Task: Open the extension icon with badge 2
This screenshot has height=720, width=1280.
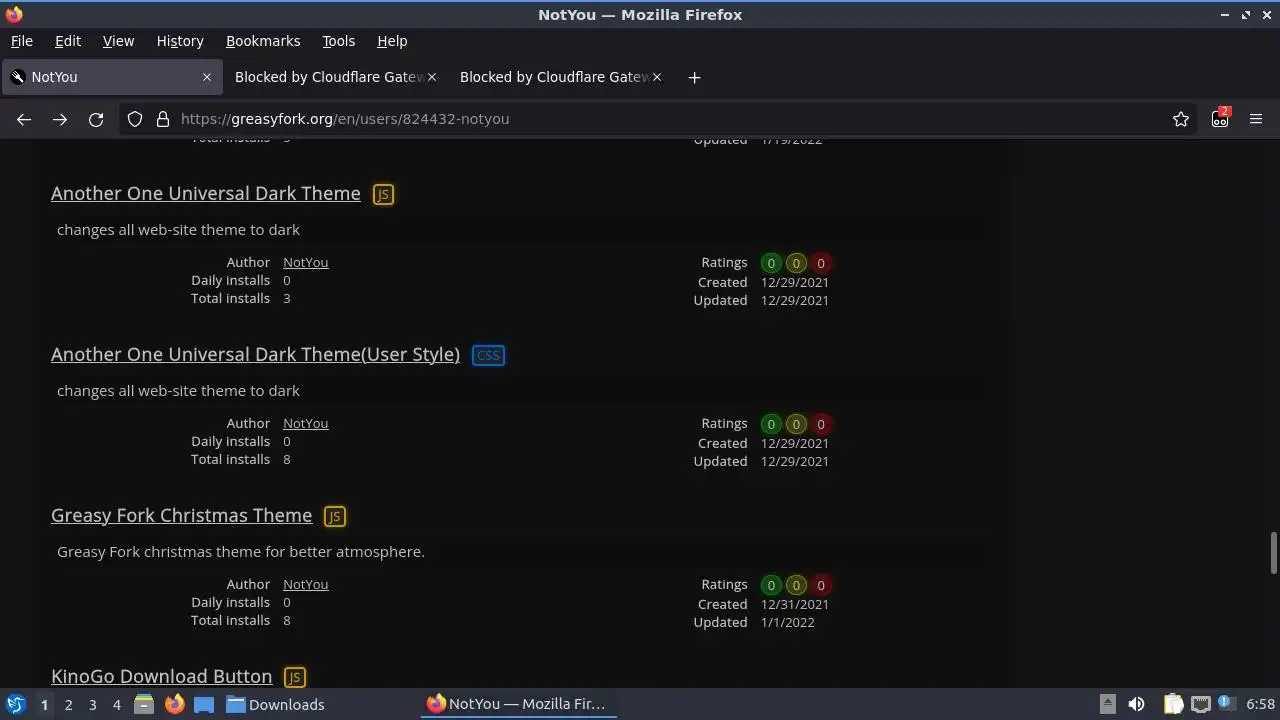Action: (1220, 118)
